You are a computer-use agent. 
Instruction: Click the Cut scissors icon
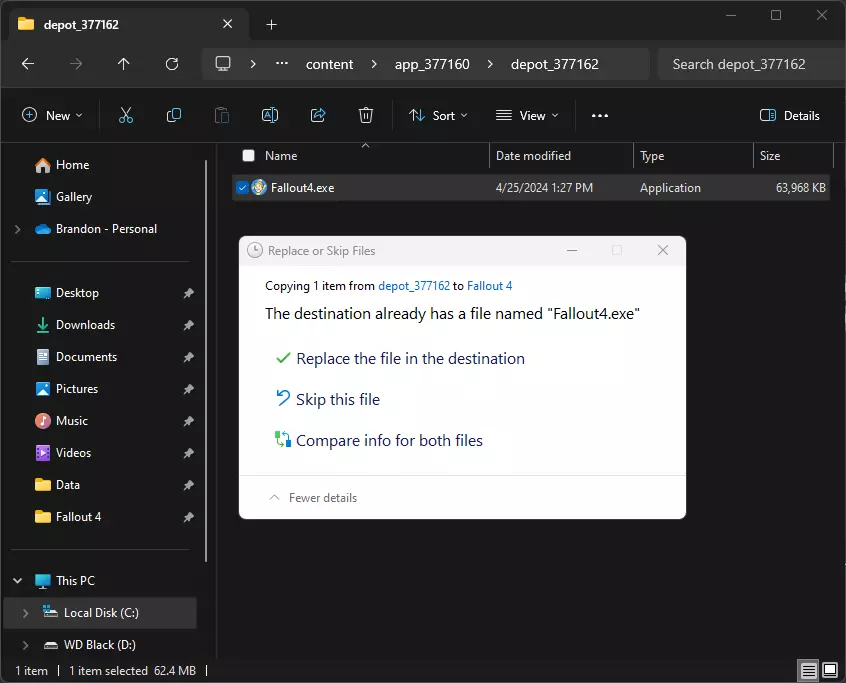(x=126, y=115)
